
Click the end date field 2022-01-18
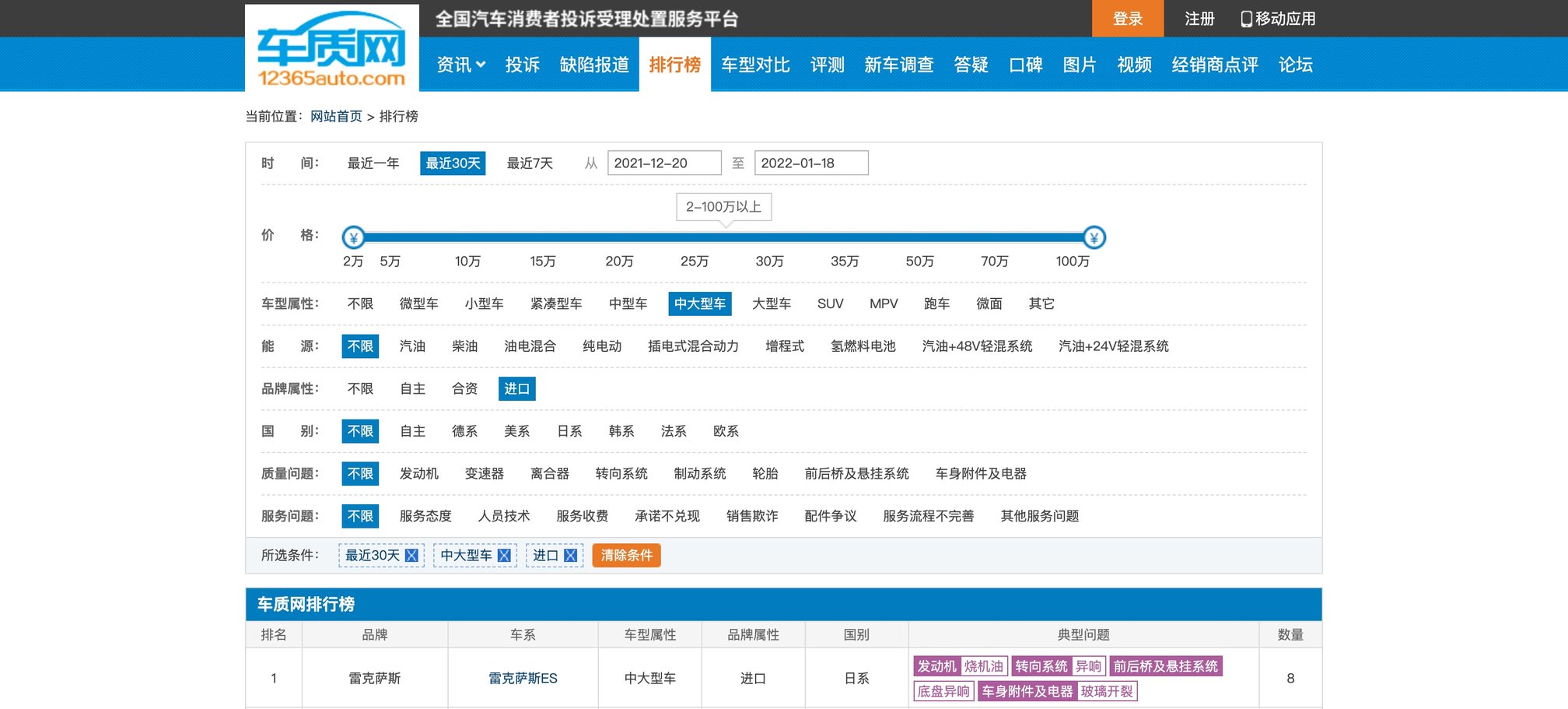(810, 163)
